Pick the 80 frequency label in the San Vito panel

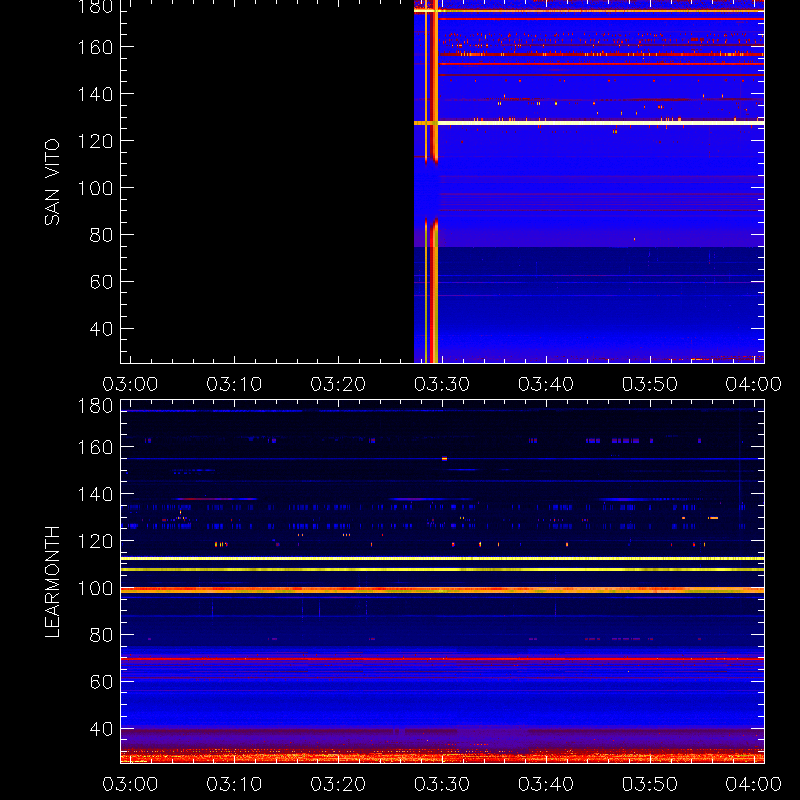pos(101,235)
